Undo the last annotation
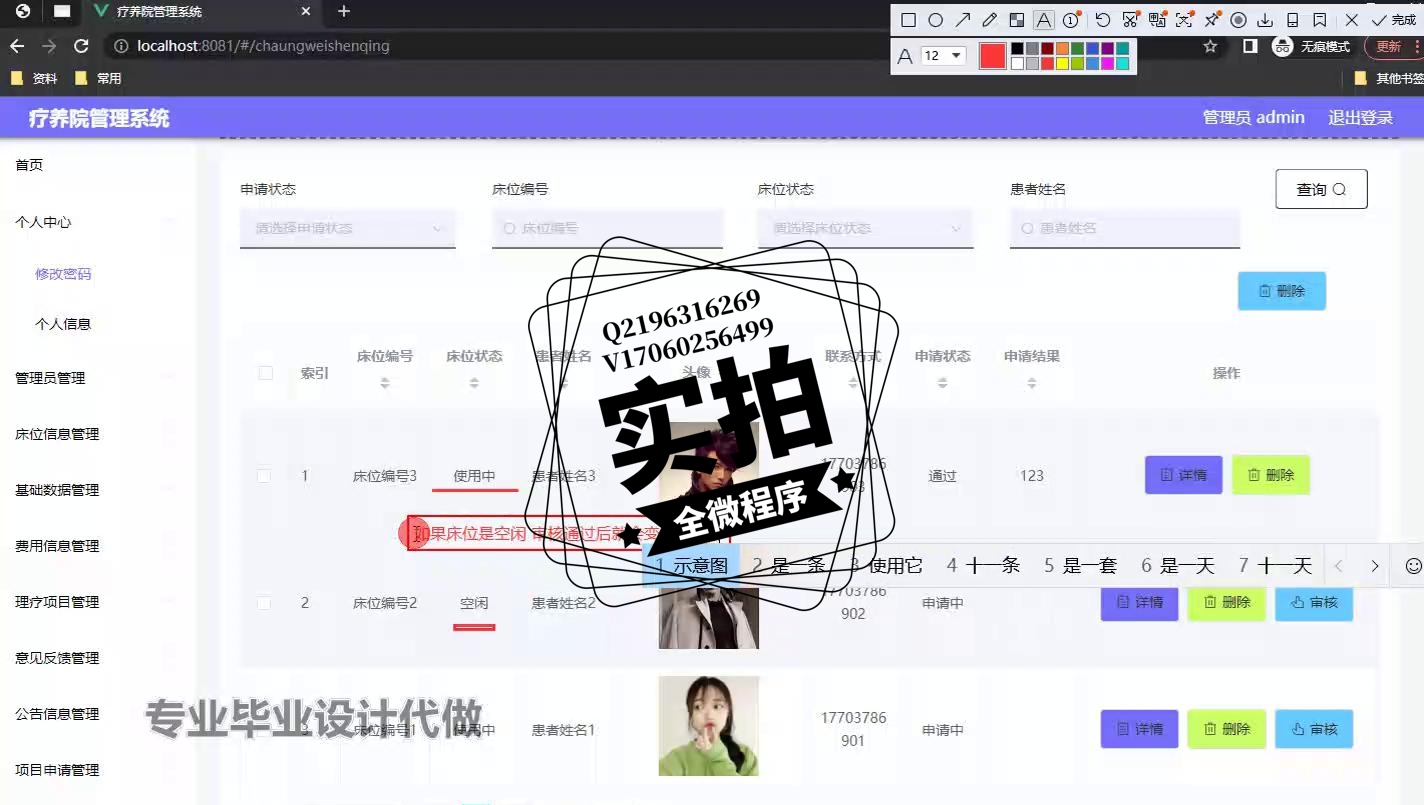This screenshot has height=805, width=1424. pos(1103,20)
